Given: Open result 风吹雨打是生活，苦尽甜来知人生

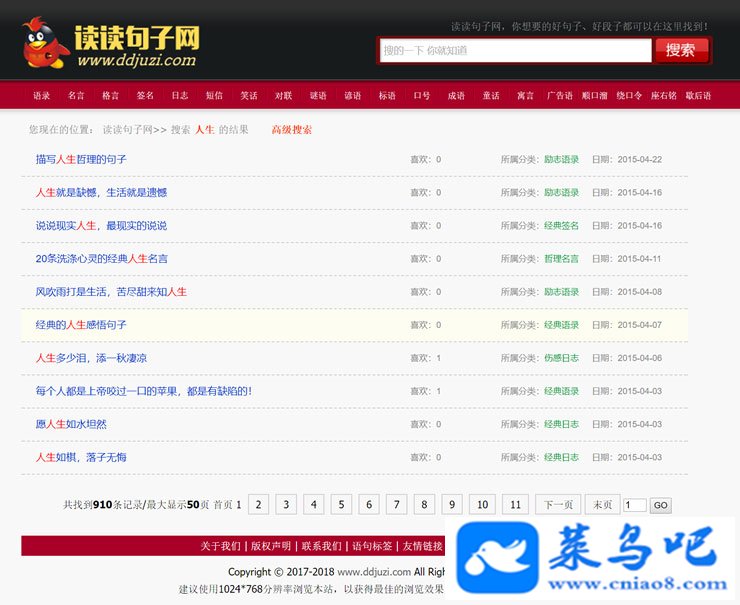Looking at the screenshot, I should pos(111,292).
